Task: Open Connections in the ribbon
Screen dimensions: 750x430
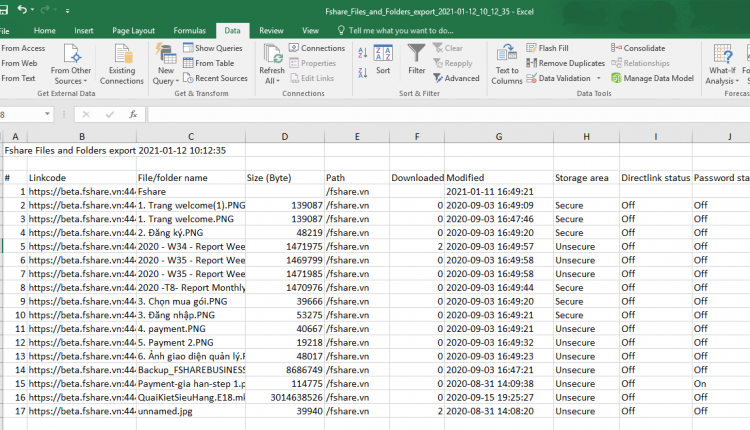Action: coord(317,48)
